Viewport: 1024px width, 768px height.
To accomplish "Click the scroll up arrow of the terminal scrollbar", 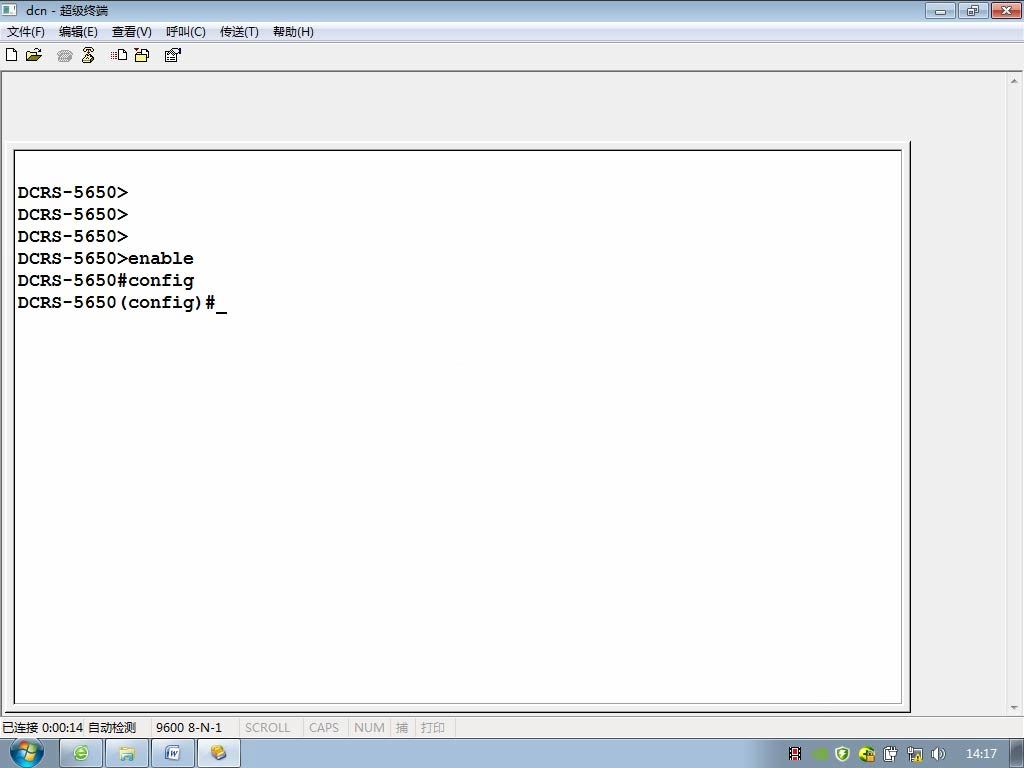I will point(1014,81).
